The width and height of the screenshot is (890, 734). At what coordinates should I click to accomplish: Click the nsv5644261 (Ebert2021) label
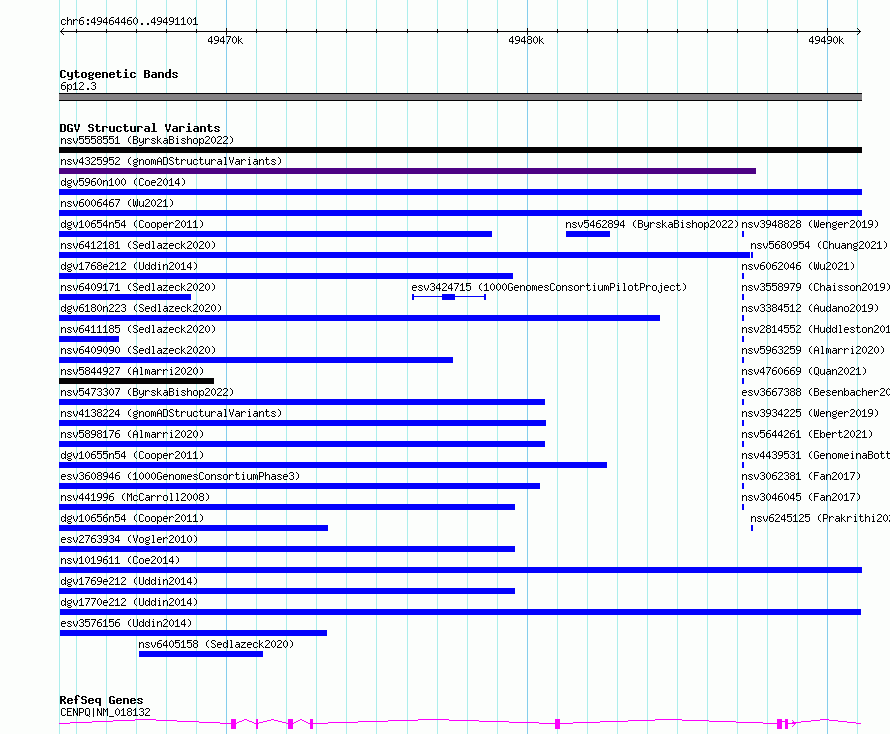tap(807, 434)
